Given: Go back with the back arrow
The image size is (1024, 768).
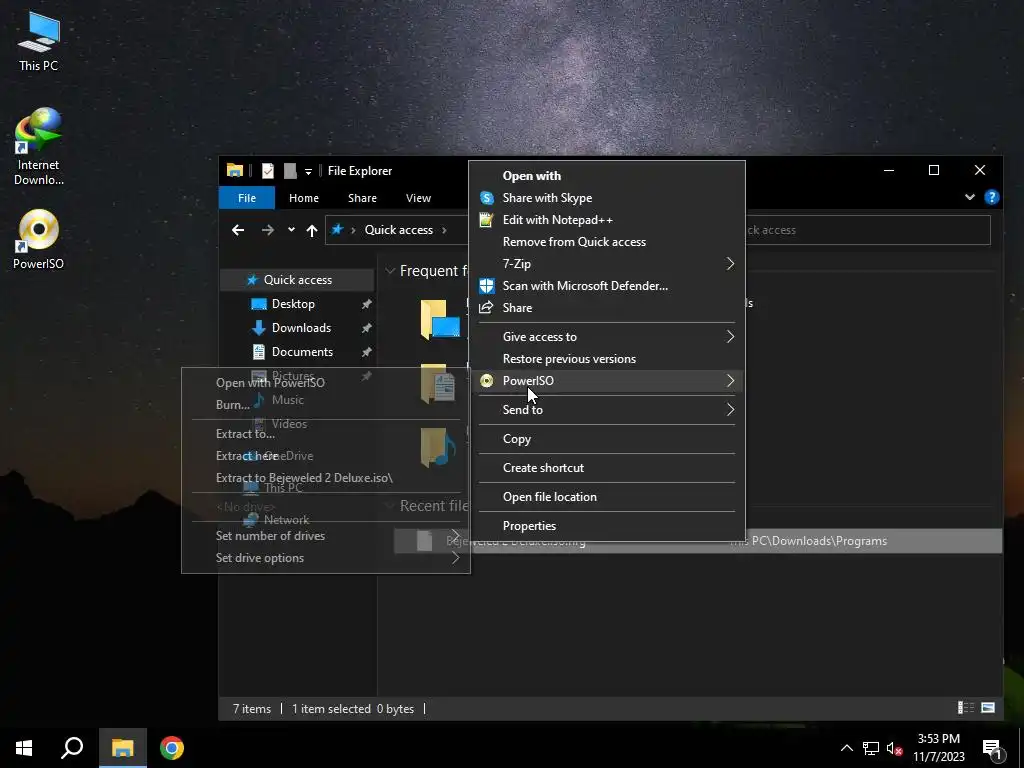Looking at the screenshot, I should (x=238, y=230).
